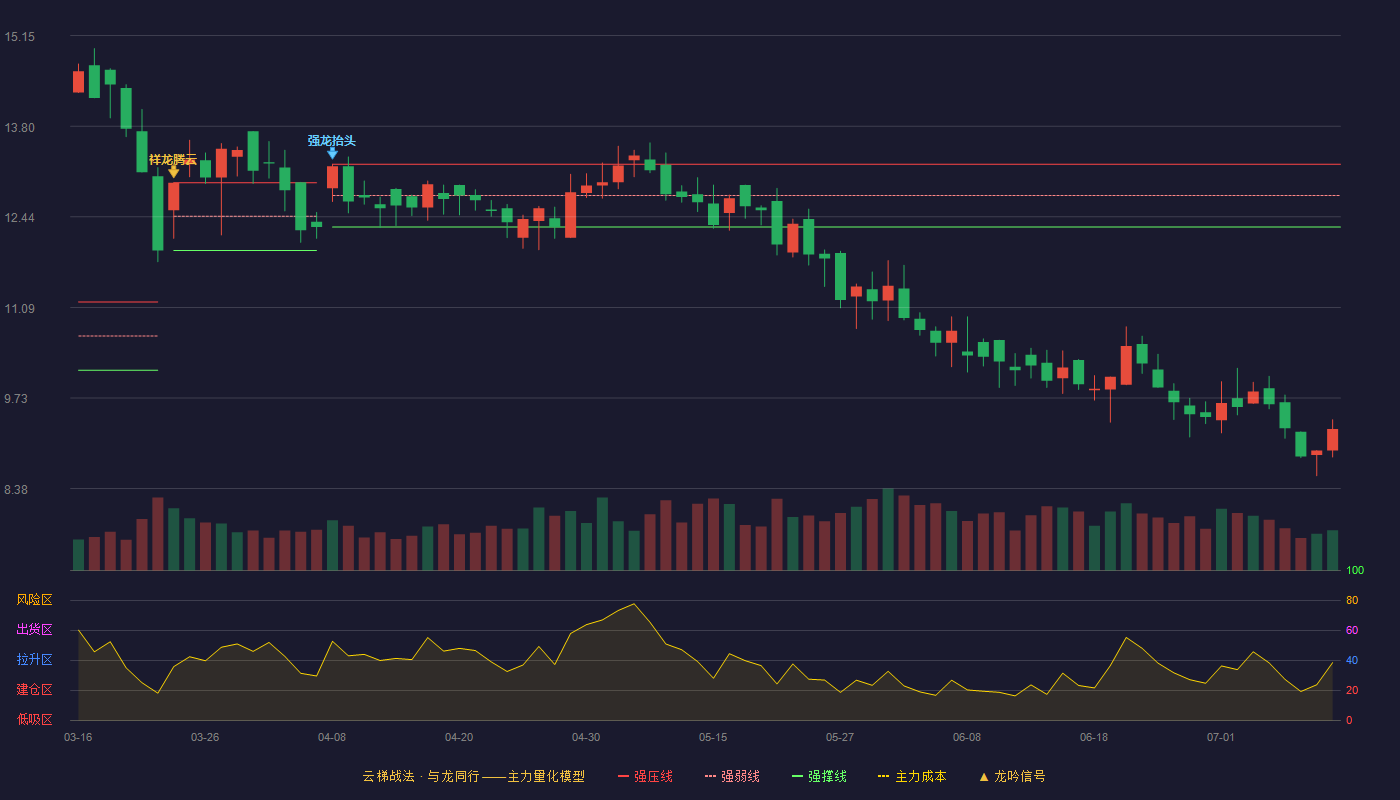This screenshot has width=1400, height=800.
Task: Toggle the yellow dashed 主力成本 legend icon
Action: (883, 776)
